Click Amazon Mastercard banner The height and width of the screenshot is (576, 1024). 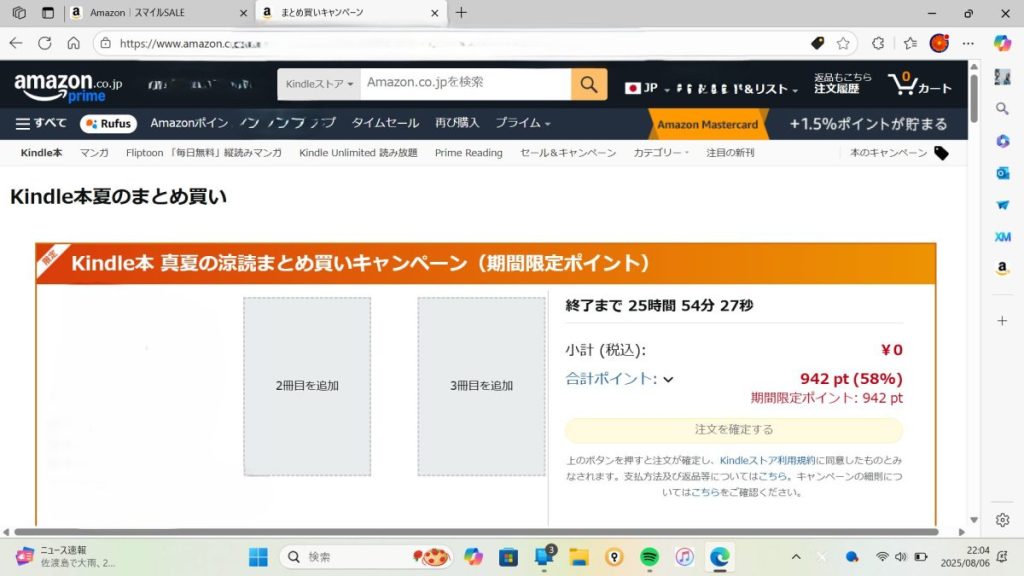[707, 124]
